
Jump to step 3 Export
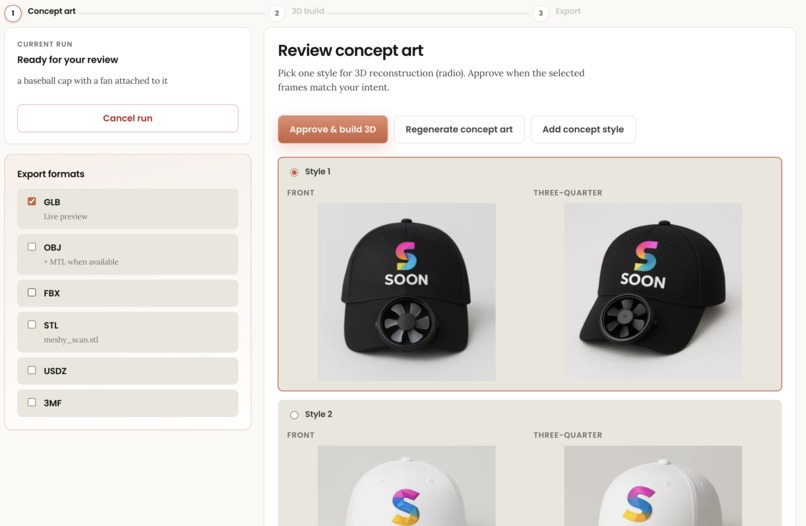point(557,12)
